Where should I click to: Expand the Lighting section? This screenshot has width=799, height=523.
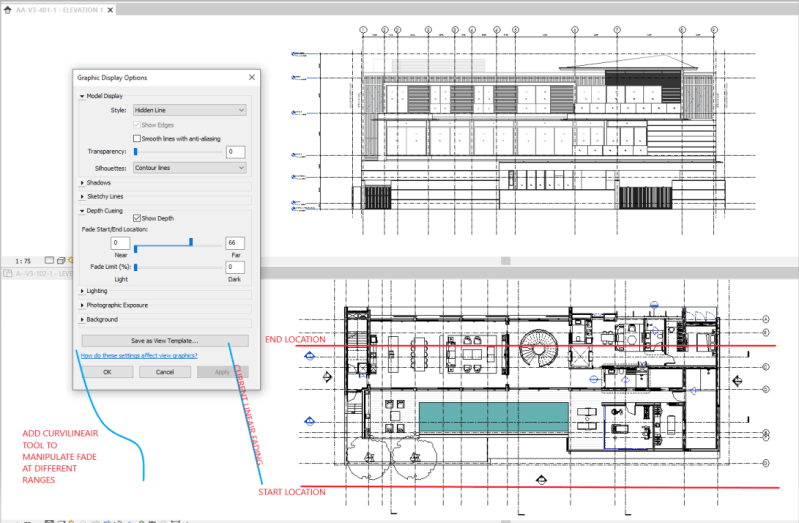coord(82,291)
